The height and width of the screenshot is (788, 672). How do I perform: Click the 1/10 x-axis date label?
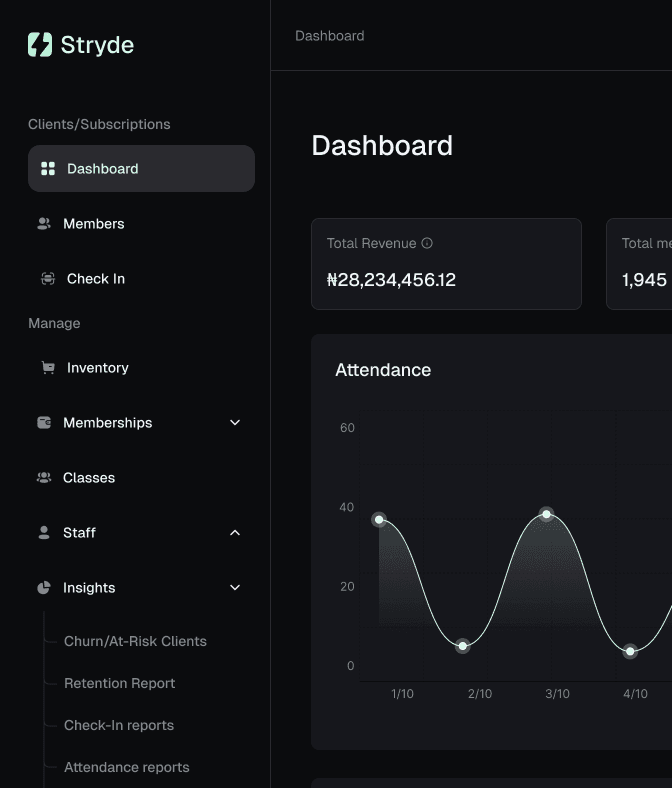click(402, 694)
